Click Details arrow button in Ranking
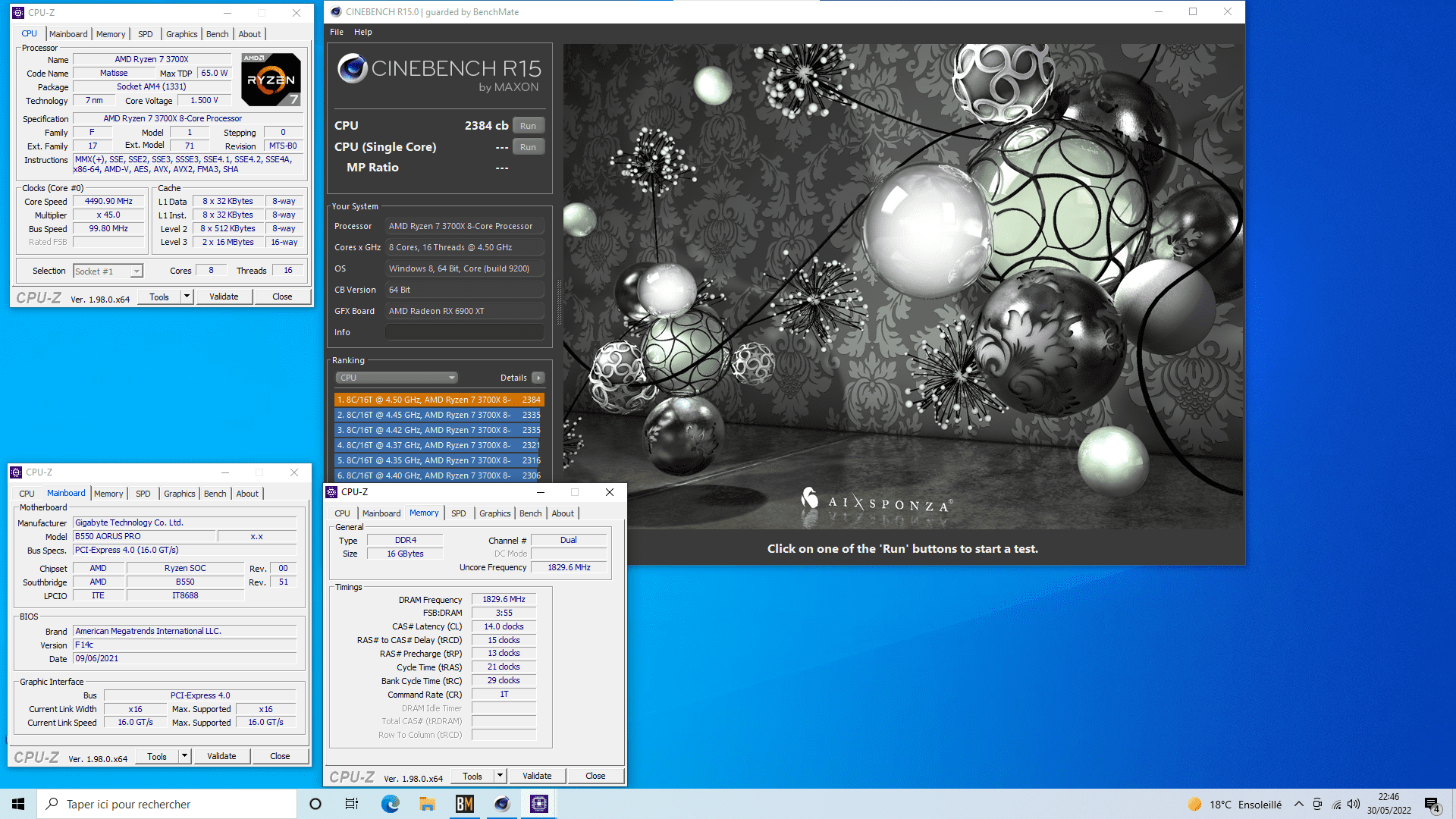This screenshot has height=819, width=1456. [x=538, y=378]
